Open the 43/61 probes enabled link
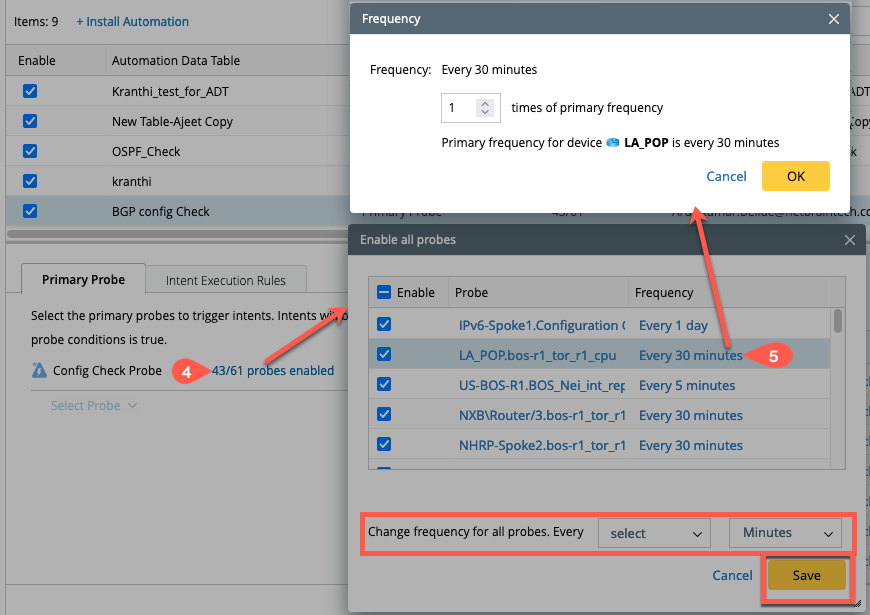Image resolution: width=870 pixels, height=615 pixels. pos(273,371)
